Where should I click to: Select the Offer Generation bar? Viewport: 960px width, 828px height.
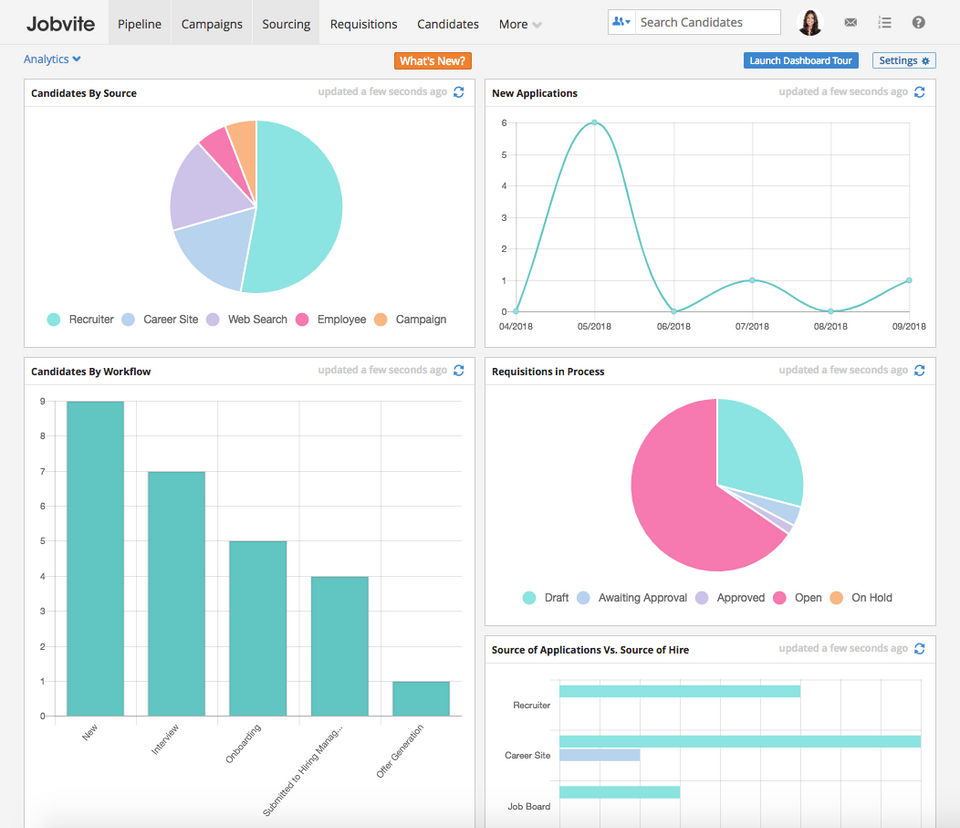point(421,699)
